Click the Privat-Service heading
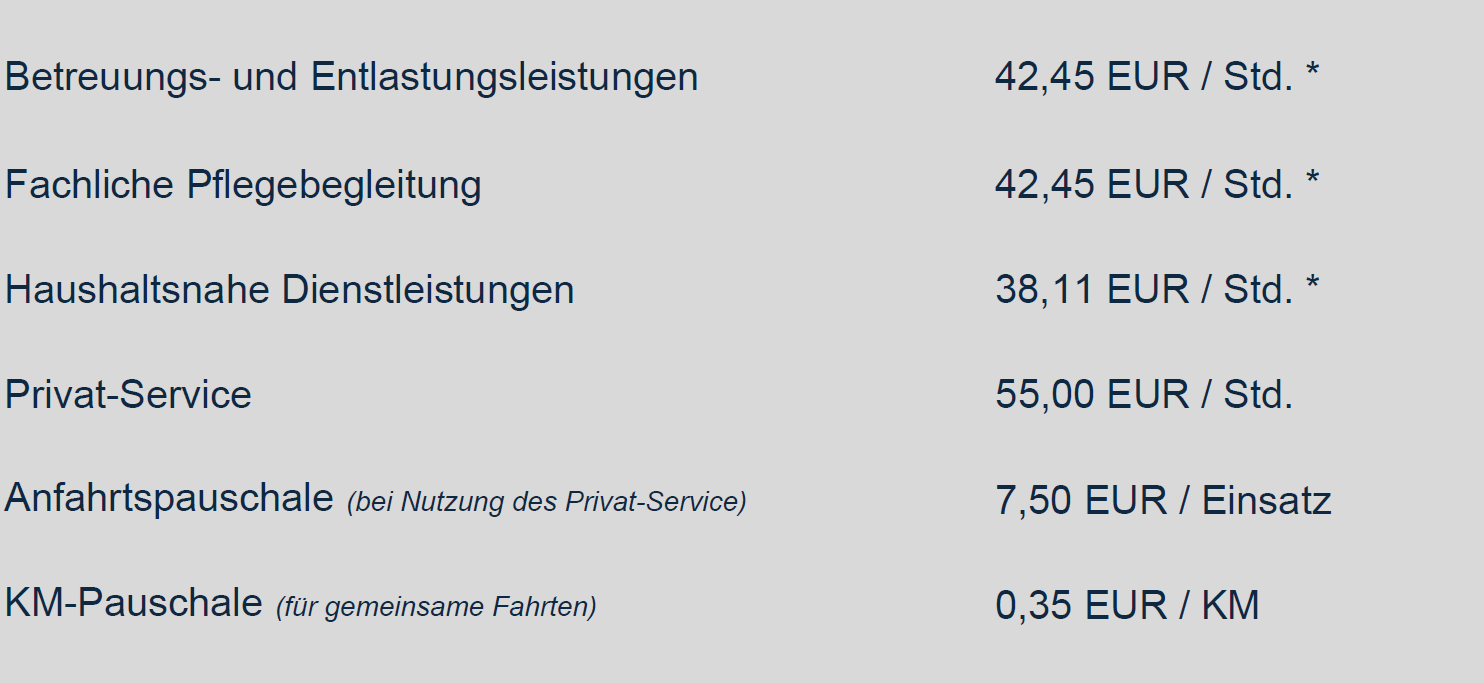This screenshot has width=1484, height=683. point(128,394)
